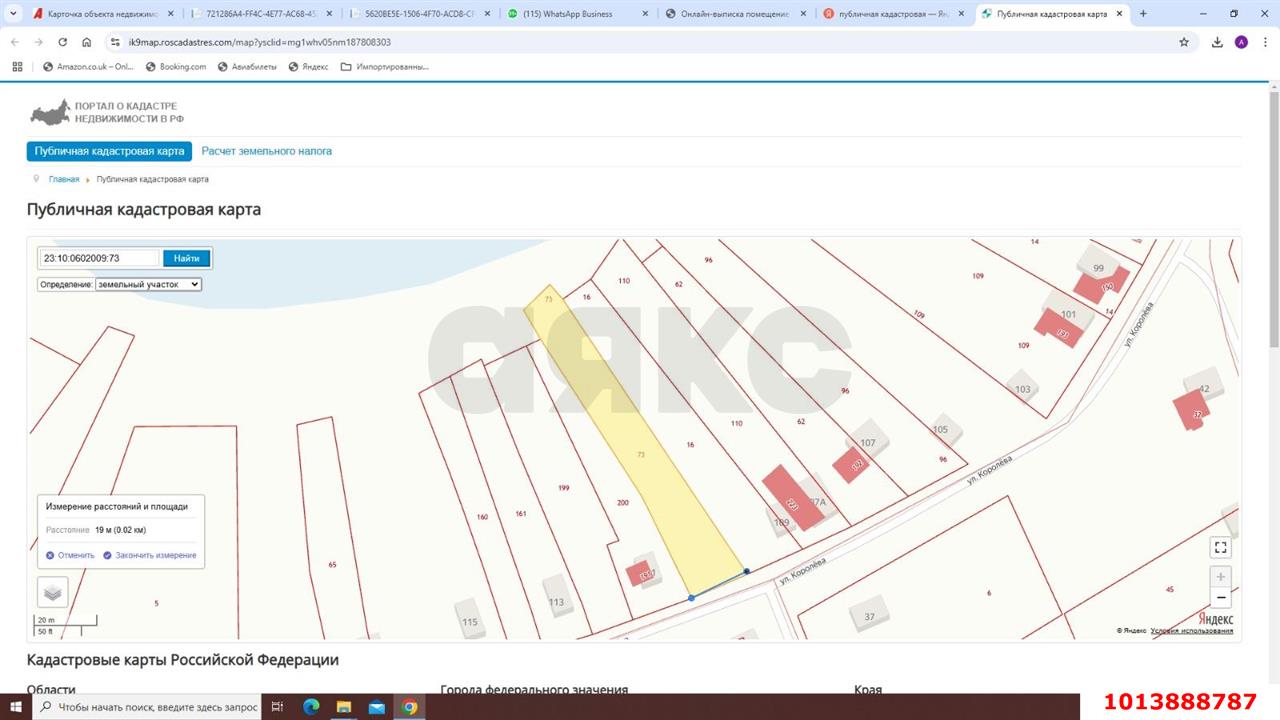Open browser downloads icon
This screenshot has width=1280, height=720.
pos(1217,42)
